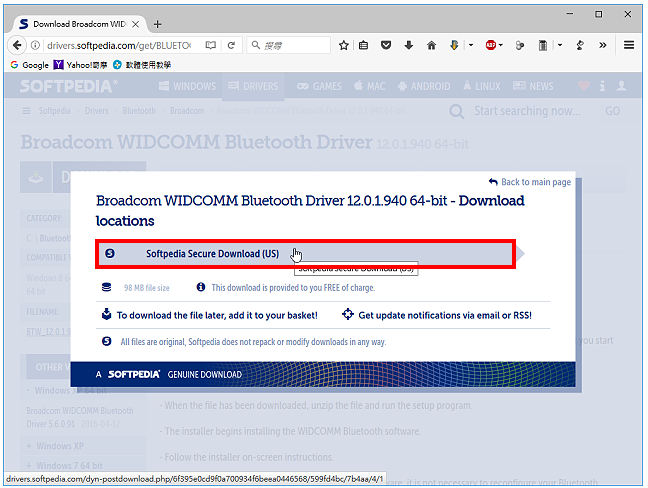The image size is (648, 488).
Task: Click Softpedia Secure Download (US) button
Action: click(305, 254)
